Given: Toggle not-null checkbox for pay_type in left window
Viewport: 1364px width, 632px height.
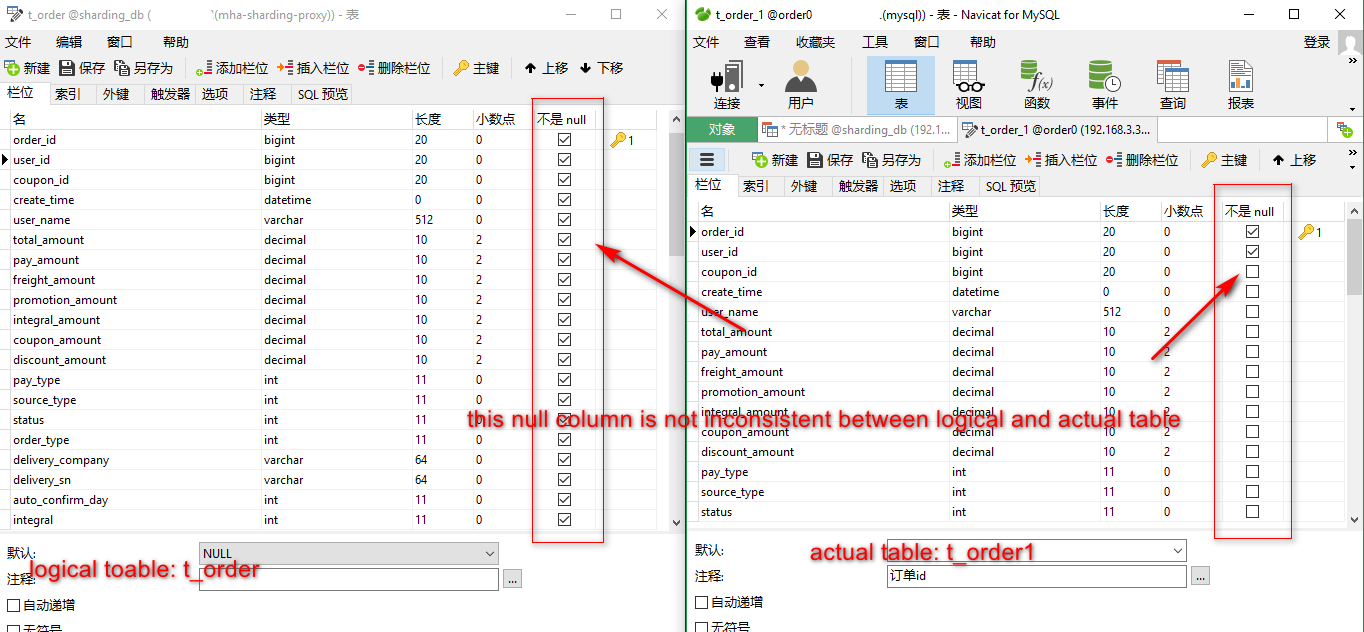Looking at the screenshot, I should tap(565, 380).
